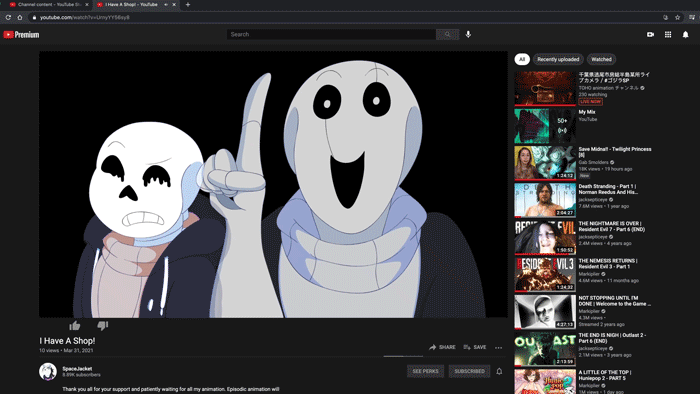
Task: Open browser reading list icon
Action: click(692, 17)
